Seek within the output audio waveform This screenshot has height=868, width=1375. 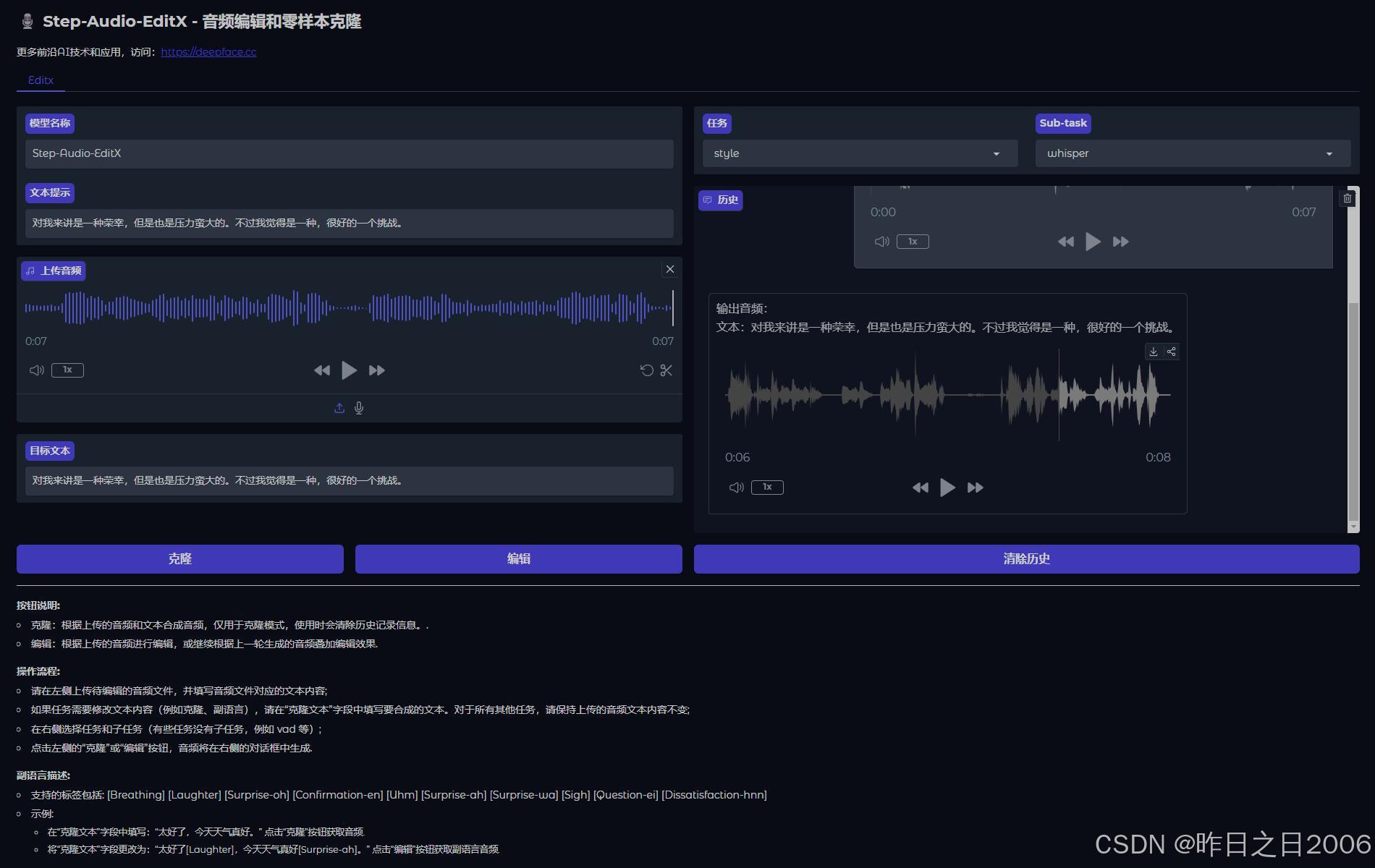pos(948,395)
